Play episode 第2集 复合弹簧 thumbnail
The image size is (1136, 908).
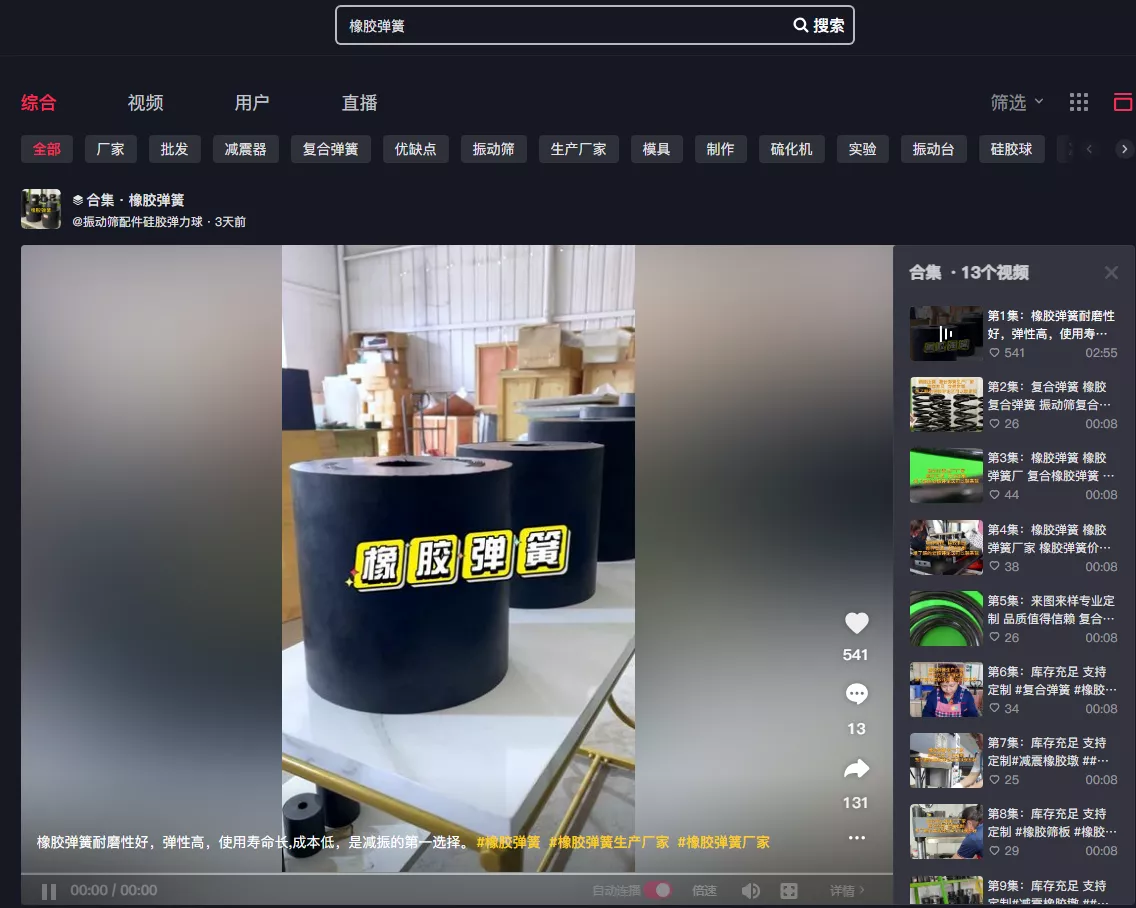[946, 404]
